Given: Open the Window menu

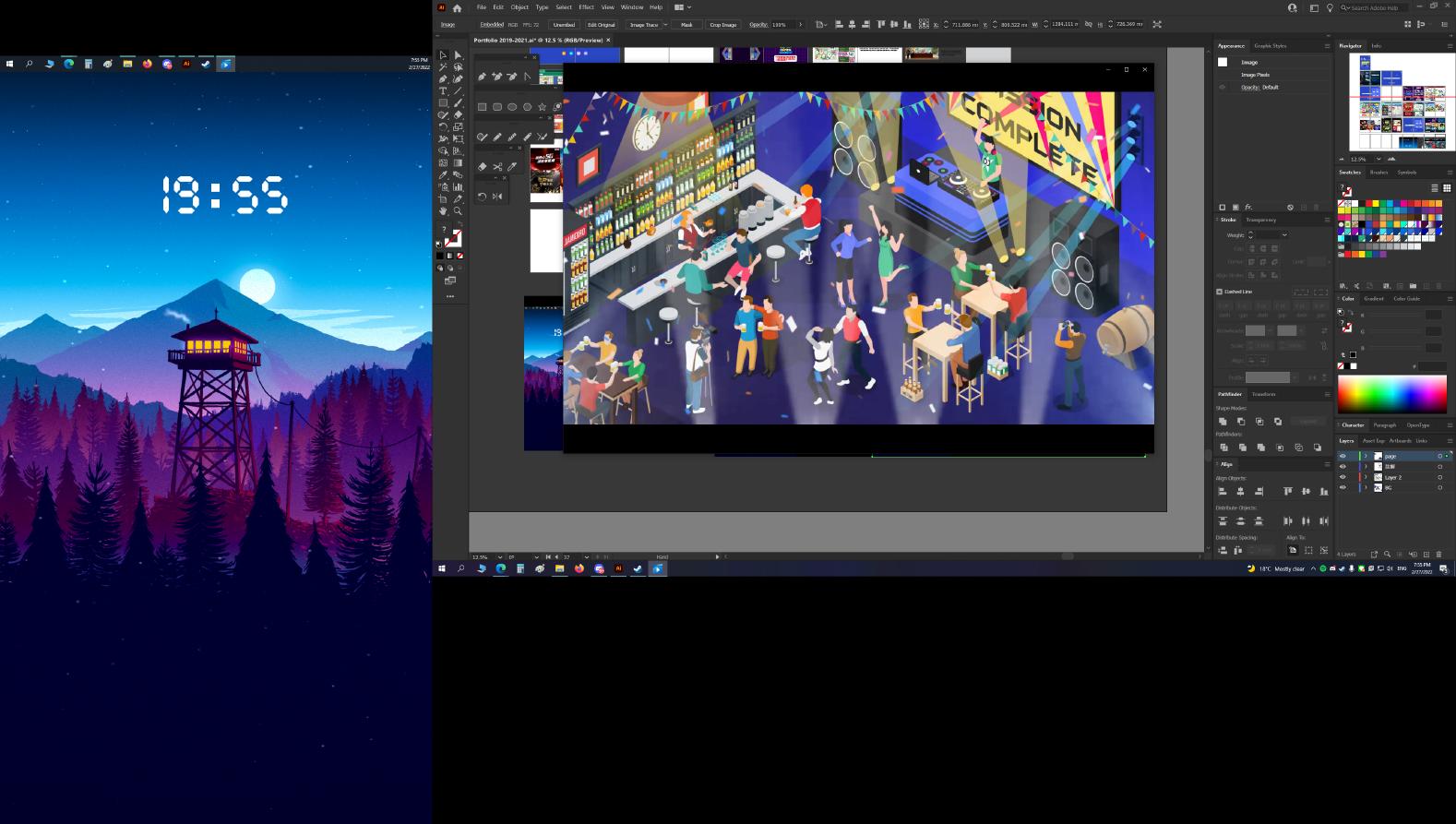Looking at the screenshot, I should [632, 7].
